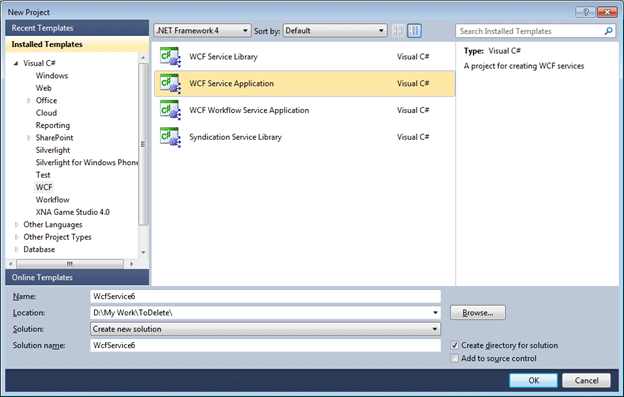Select the Reporting template category
Screen dimensions: 624x397
click(x=53, y=125)
